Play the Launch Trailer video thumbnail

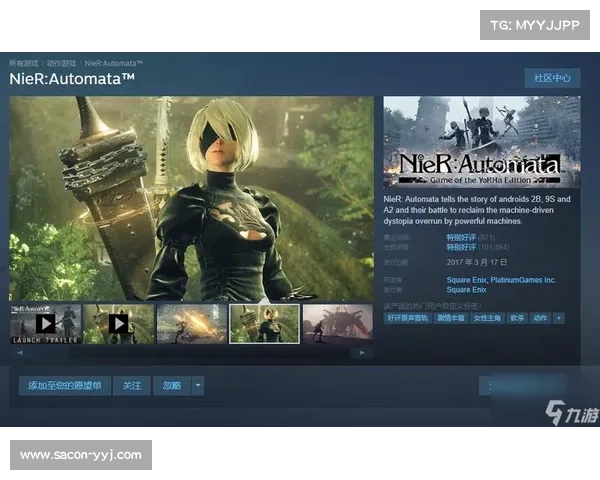[x=45, y=324]
